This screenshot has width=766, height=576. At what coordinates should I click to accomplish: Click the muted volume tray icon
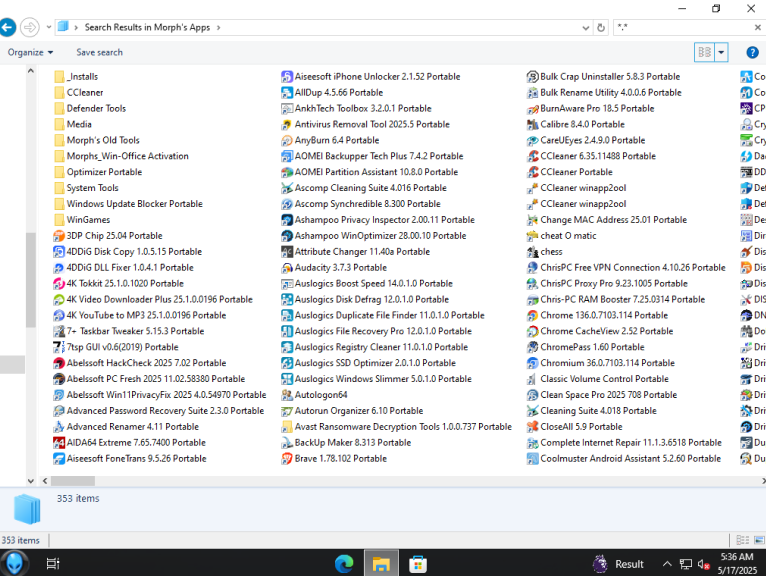[x=703, y=564]
